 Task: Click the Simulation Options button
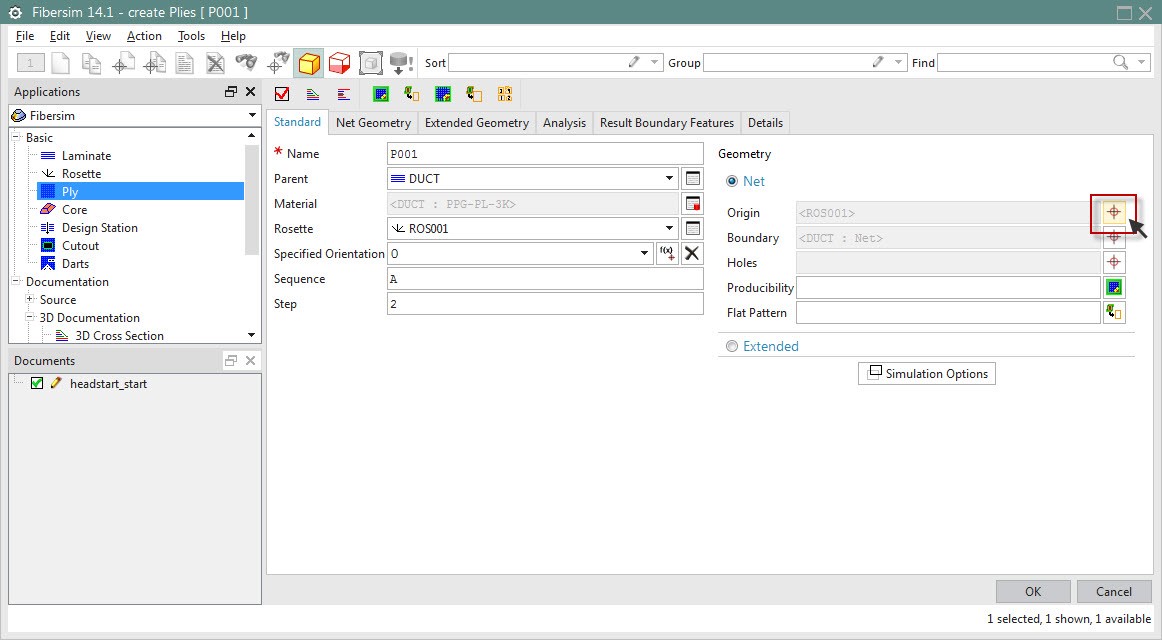click(926, 374)
